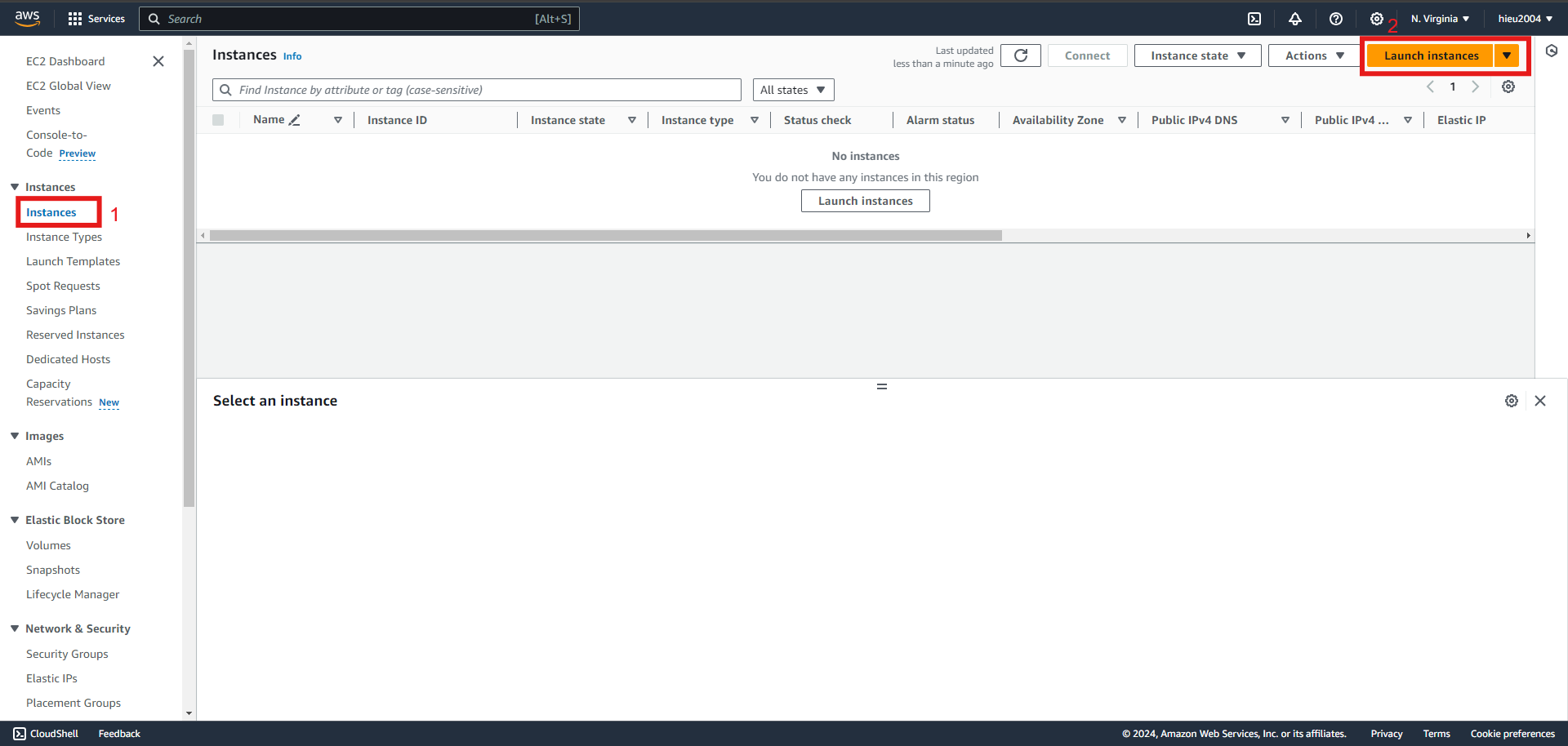Screen dimensions: 1568x746
Task: Click the orange Launch instances button
Action: click(x=1431, y=56)
